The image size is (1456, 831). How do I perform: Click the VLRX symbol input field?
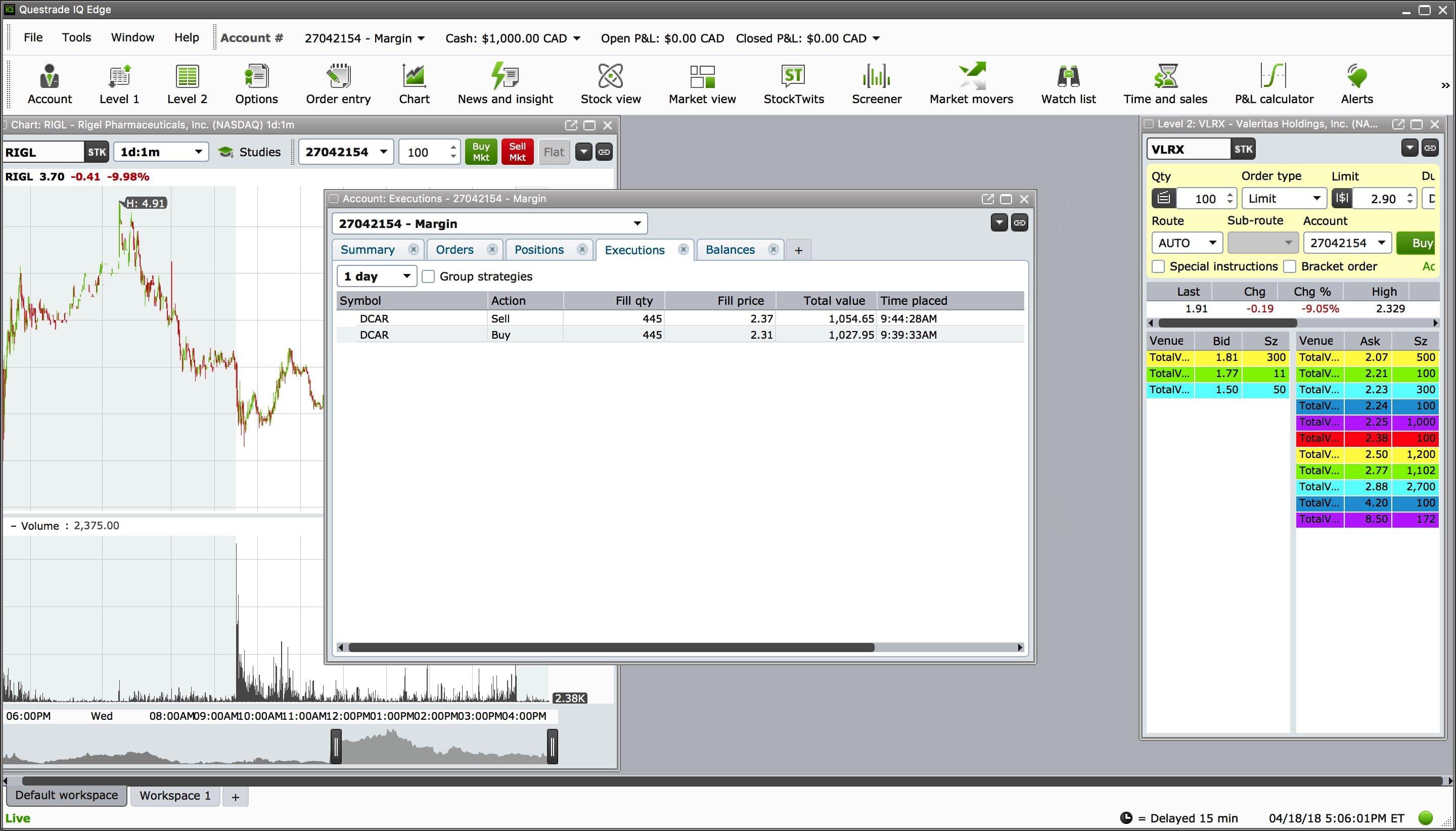pyautogui.click(x=1188, y=150)
